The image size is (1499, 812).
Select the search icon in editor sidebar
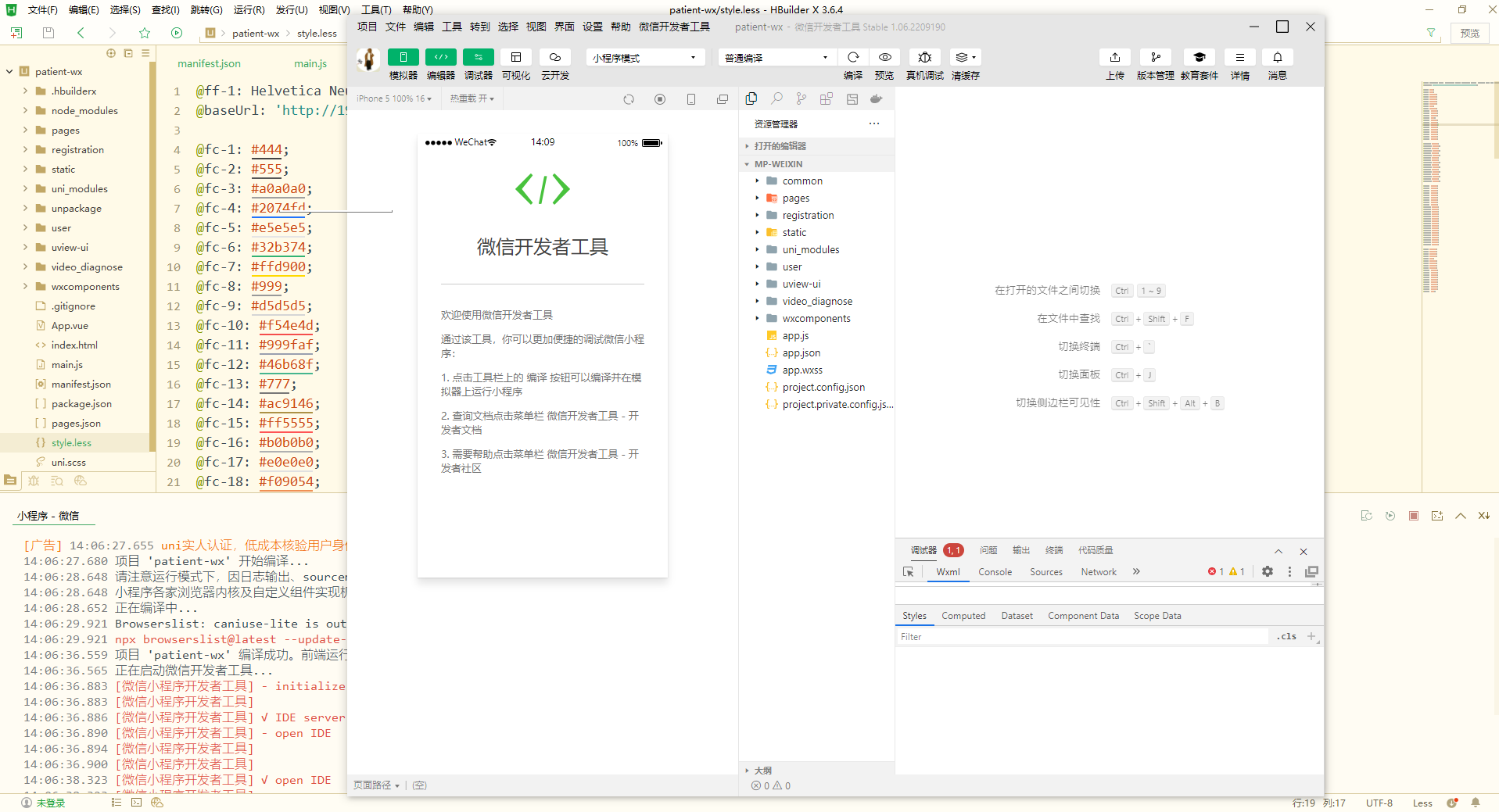[x=776, y=98]
